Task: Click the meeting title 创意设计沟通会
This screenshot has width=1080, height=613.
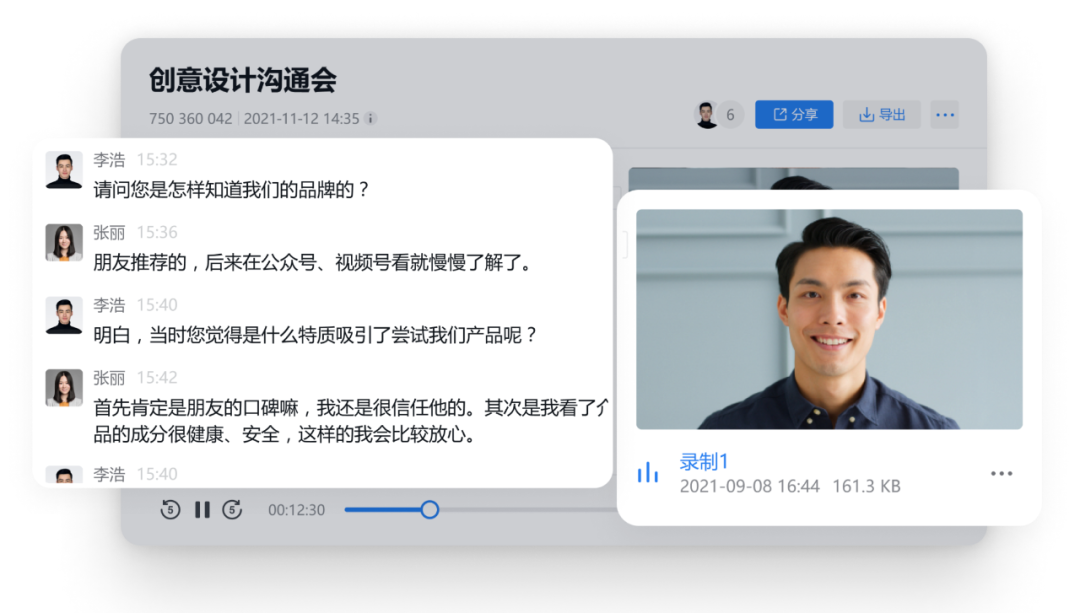Action: (x=242, y=80)
